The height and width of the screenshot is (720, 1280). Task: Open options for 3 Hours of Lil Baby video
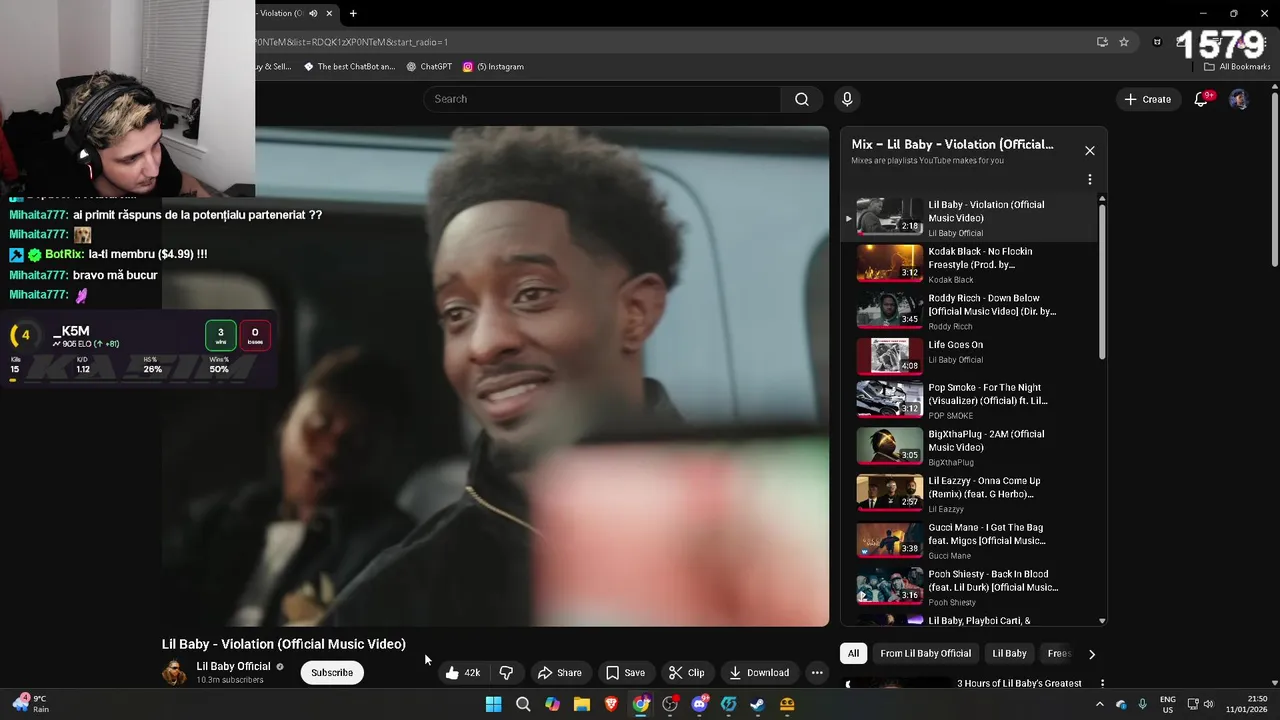(1102, 684)
